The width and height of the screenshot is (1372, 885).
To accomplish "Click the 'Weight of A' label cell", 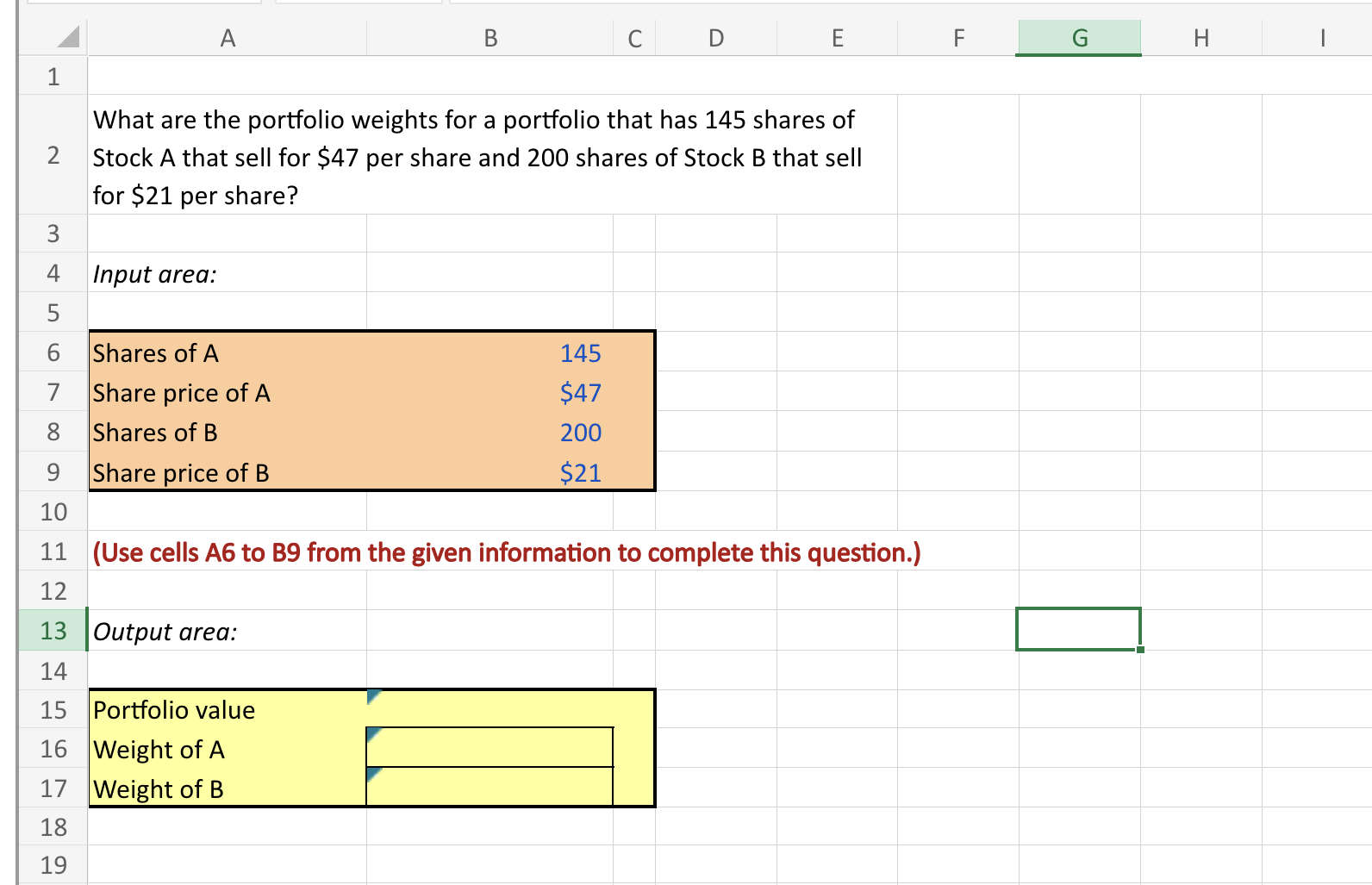I will point(228,749).
